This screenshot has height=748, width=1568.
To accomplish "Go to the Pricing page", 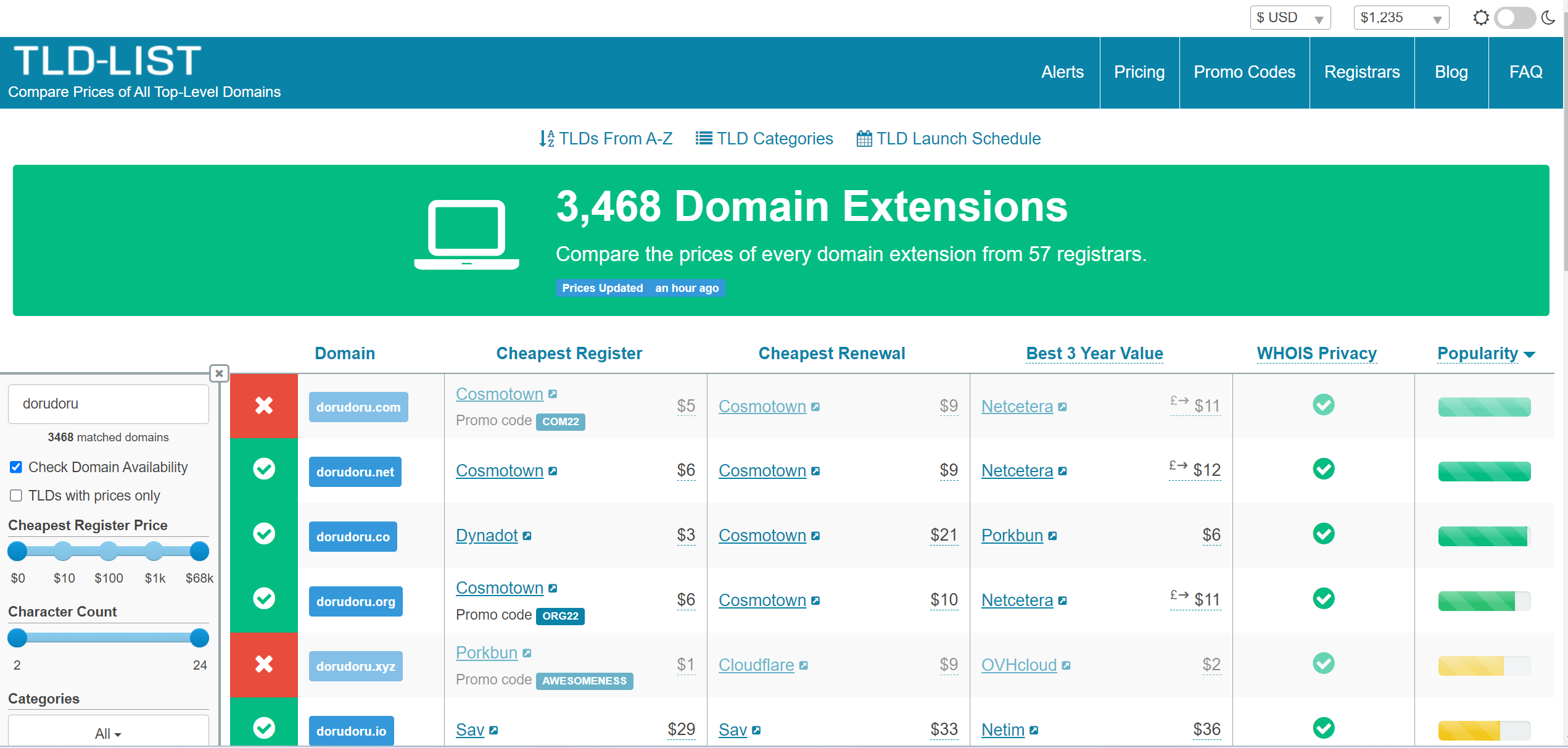I will pyautogui.click(x=1139, y=72).
